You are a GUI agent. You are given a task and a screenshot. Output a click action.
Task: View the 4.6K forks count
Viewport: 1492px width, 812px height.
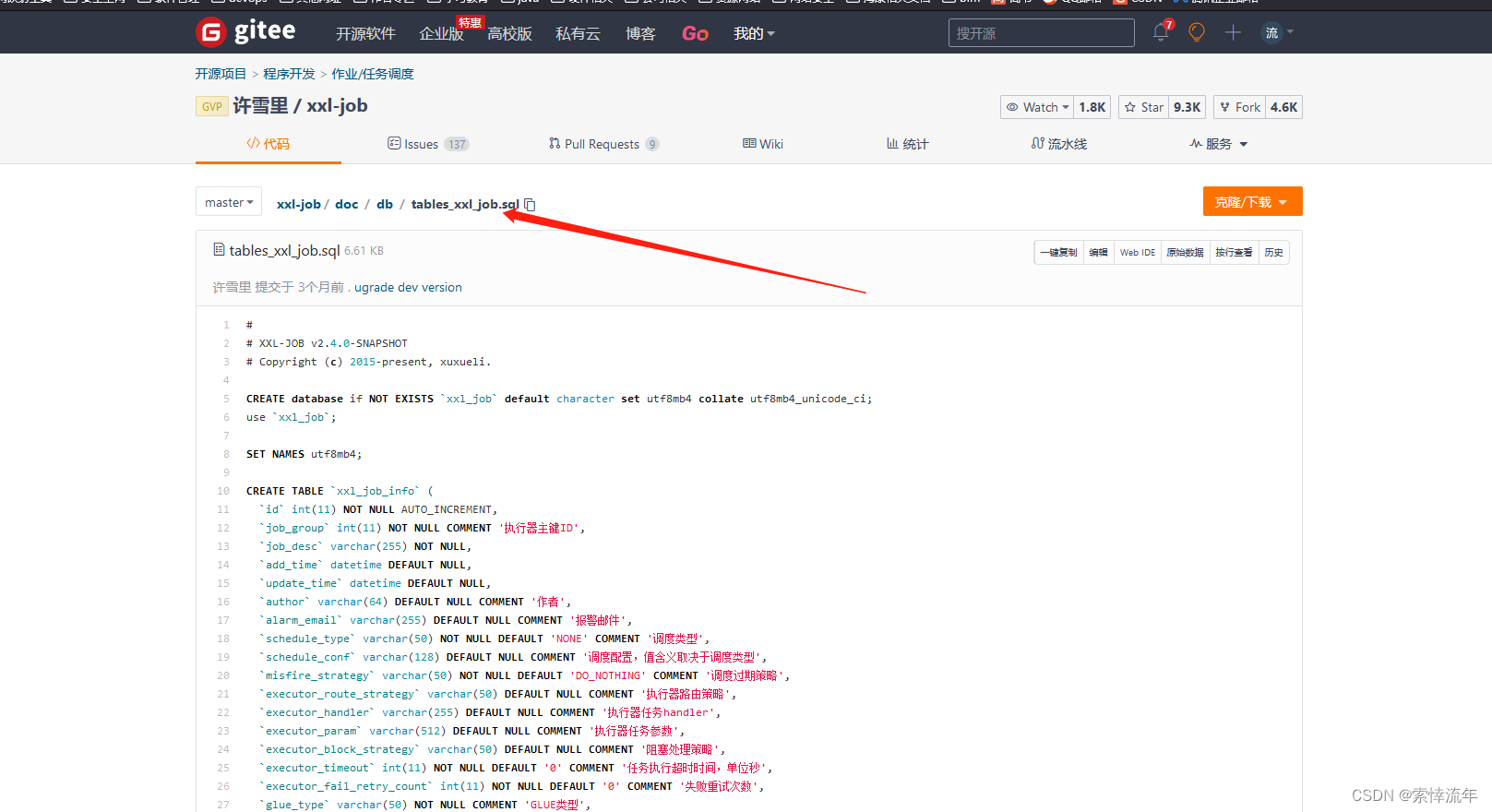pos(1283,107)
